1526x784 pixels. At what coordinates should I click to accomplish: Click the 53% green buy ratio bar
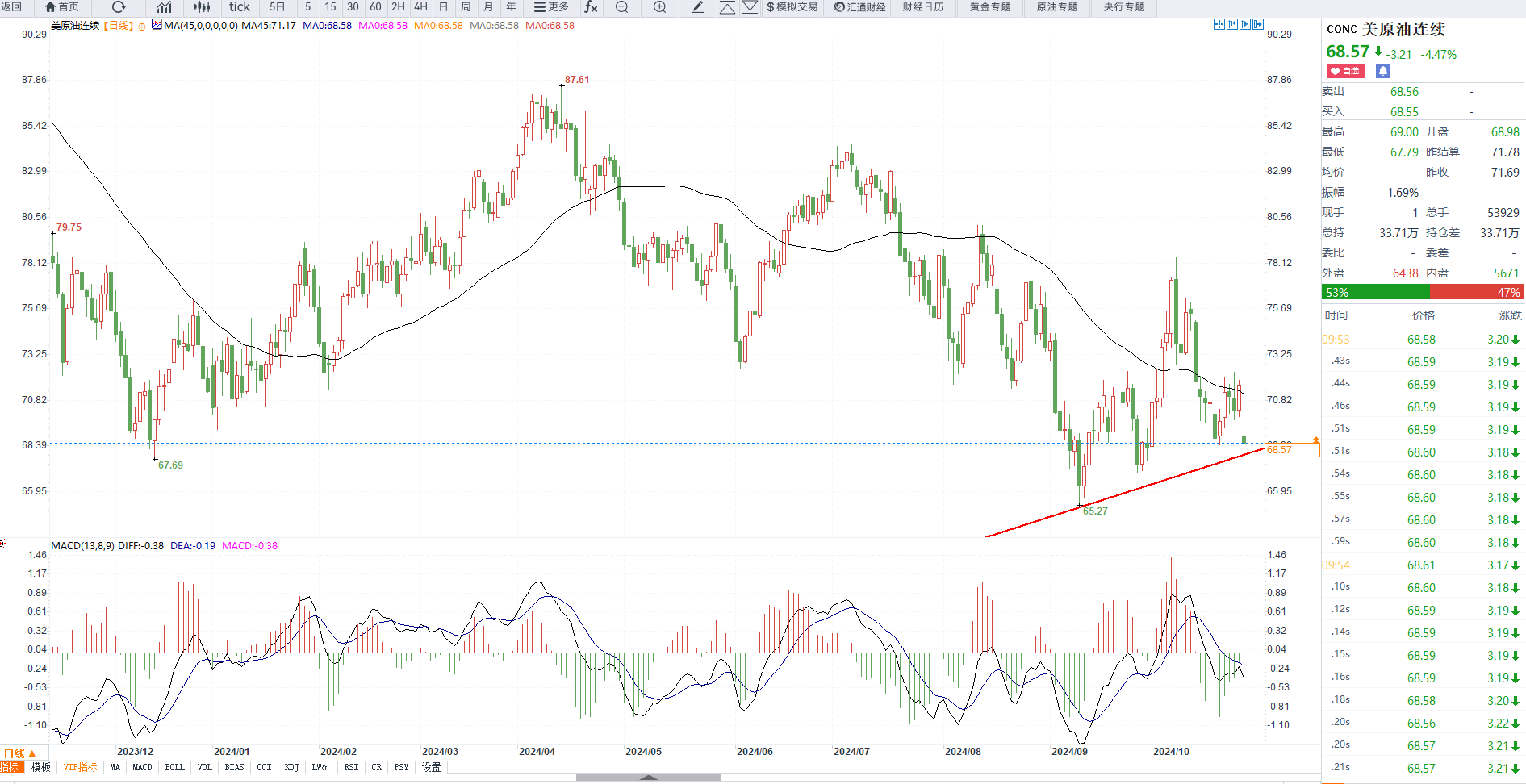1375,292
